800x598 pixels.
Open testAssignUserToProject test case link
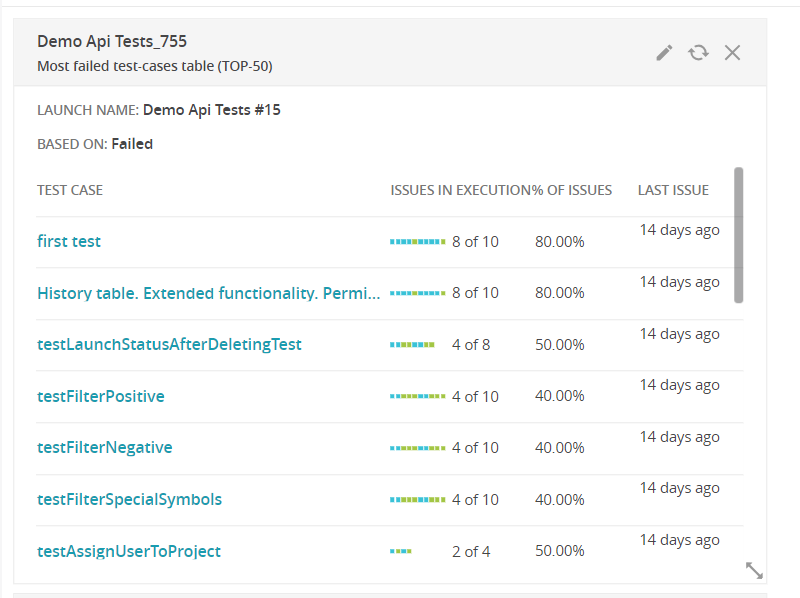click(x=129, y=552)
